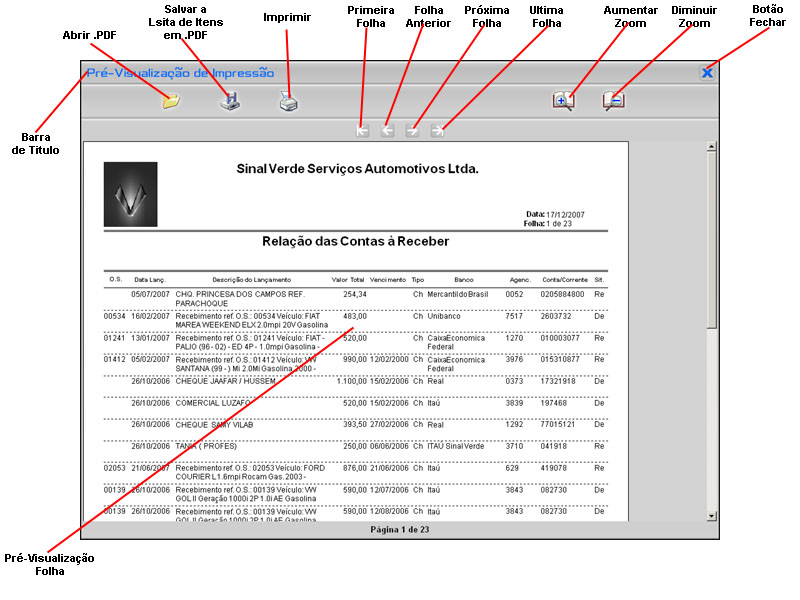Click agency number '7517'
Image resolution: width=800 pixels, height=600 pixels.
pyautogui.click(x=514, y=316)
